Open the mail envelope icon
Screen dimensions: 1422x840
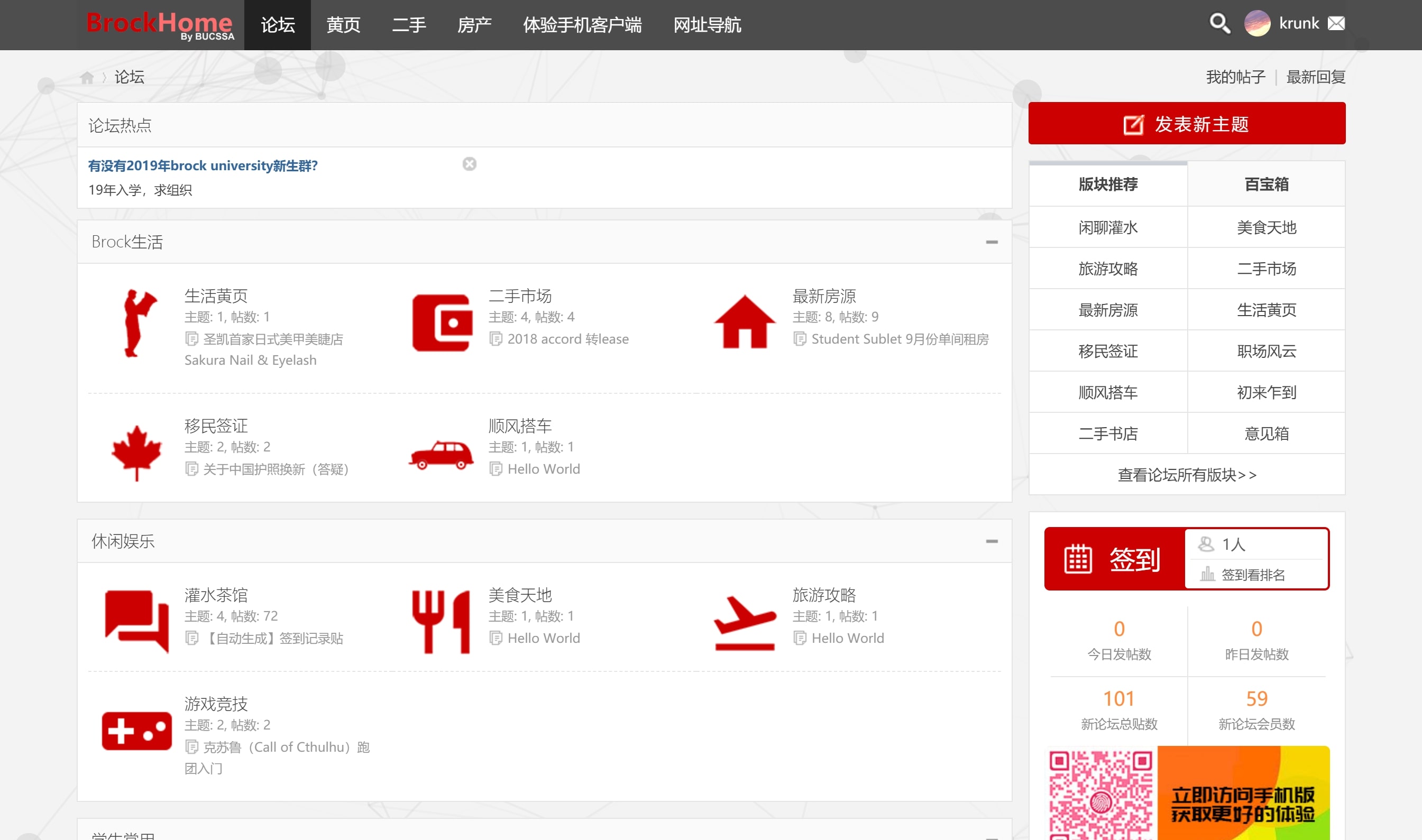click(x=1336, y=24)
